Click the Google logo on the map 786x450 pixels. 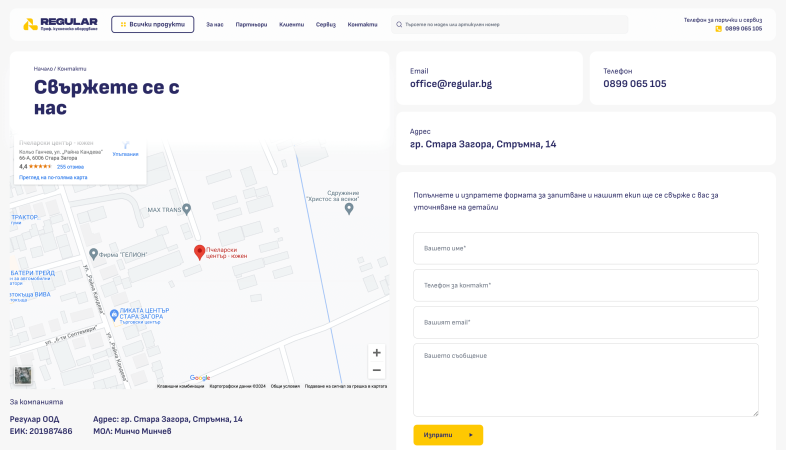coord(200,378)
